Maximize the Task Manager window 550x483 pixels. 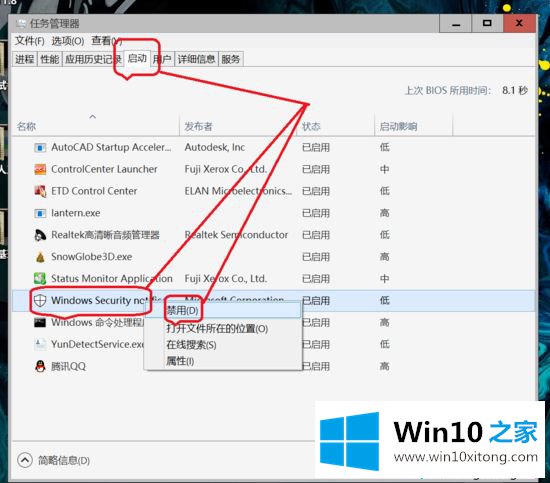click(x=487, y=24)
